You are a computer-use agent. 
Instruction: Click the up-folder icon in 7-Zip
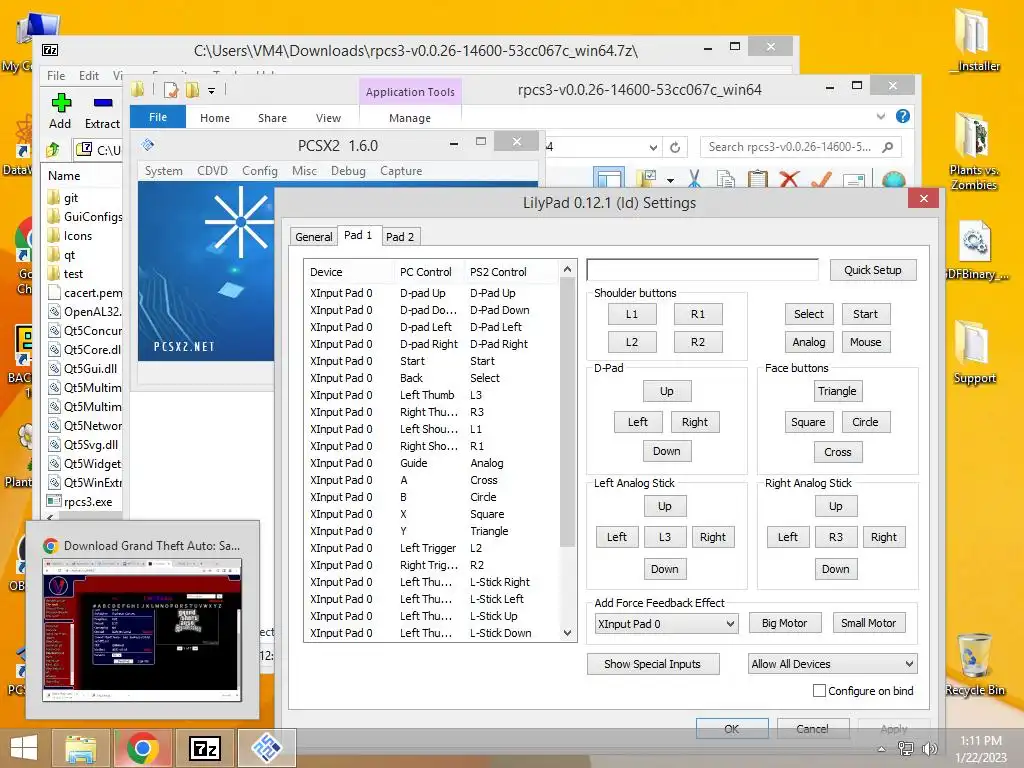(x=53, y=150)
